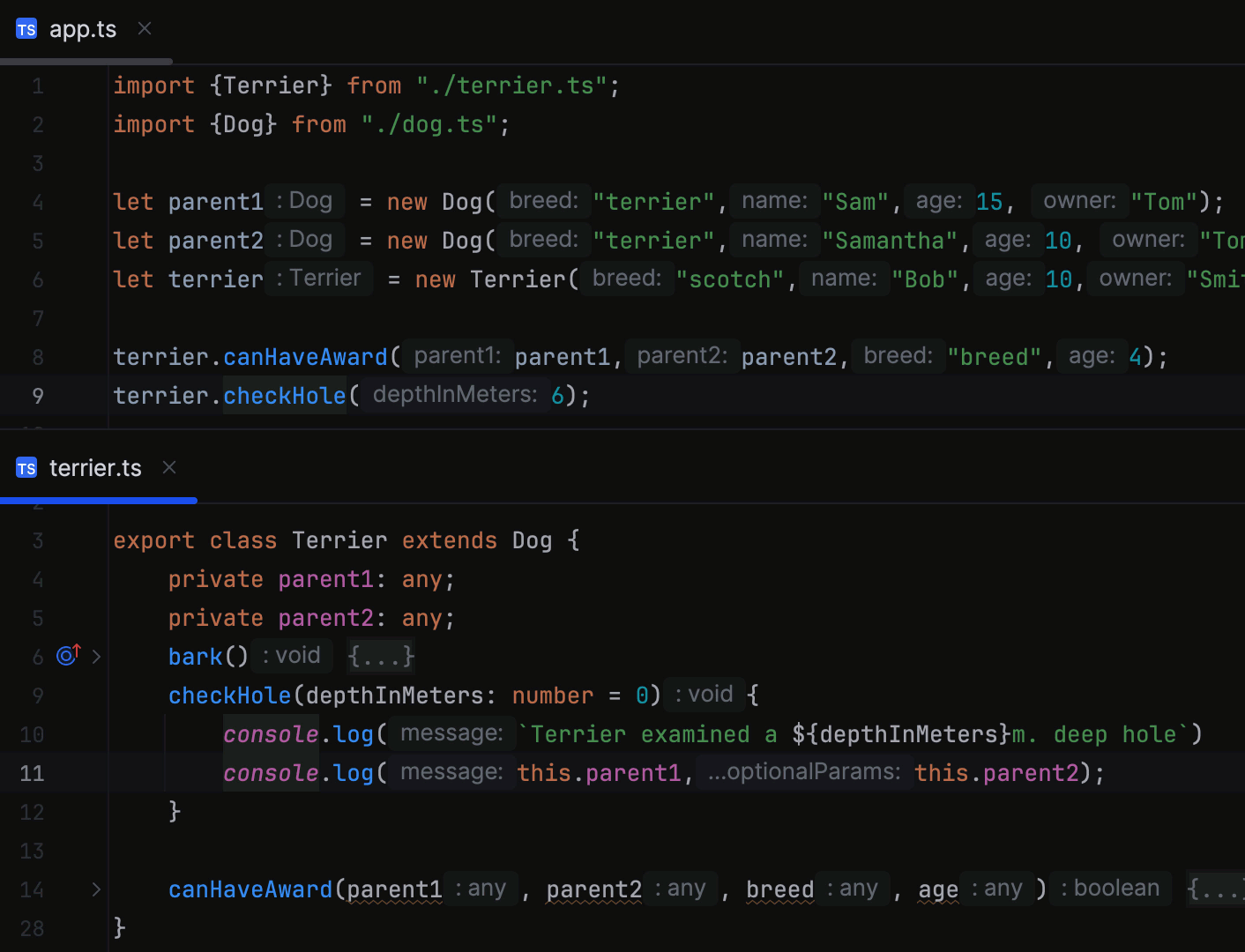Select the highlighted checkHole call on line 9
Viewport: 1245px width, 952px height.
pos(284,395)
